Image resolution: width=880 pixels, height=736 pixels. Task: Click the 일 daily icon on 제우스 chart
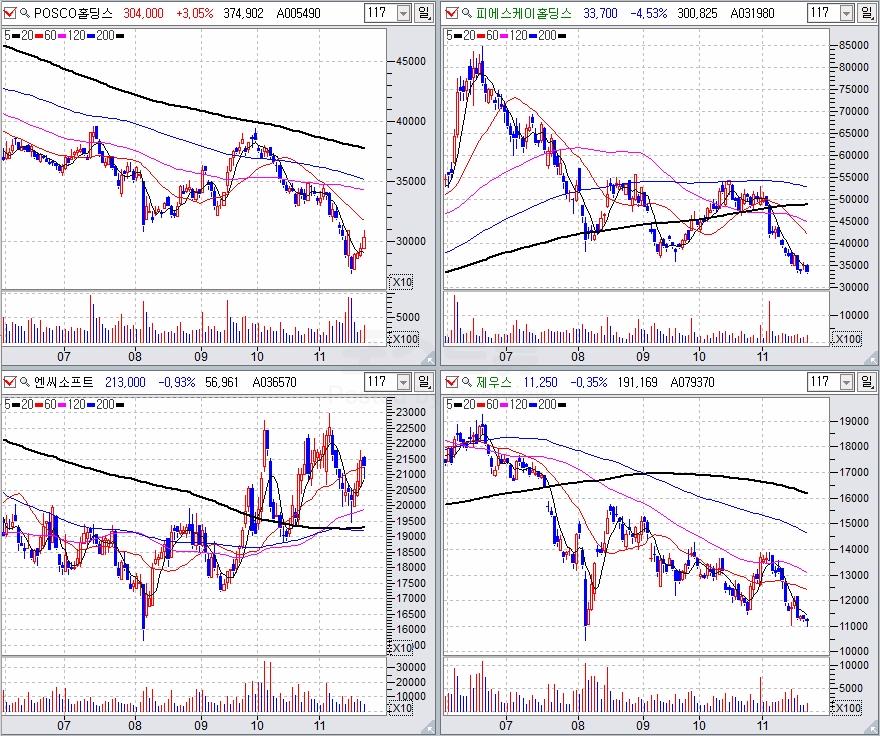coord(866,381)
